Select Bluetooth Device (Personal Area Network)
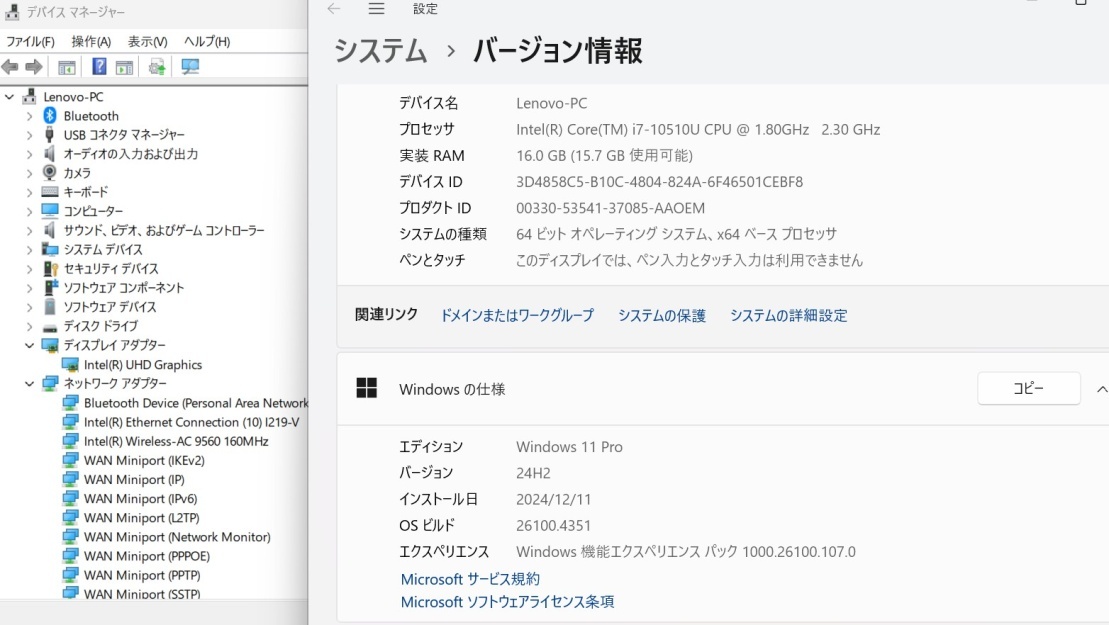The width and height of the screenshot is (1109, 625). [196, 403]
